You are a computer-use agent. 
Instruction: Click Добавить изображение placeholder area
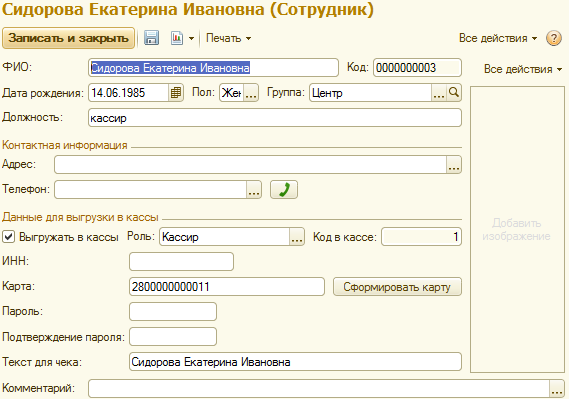coord(517,229)
